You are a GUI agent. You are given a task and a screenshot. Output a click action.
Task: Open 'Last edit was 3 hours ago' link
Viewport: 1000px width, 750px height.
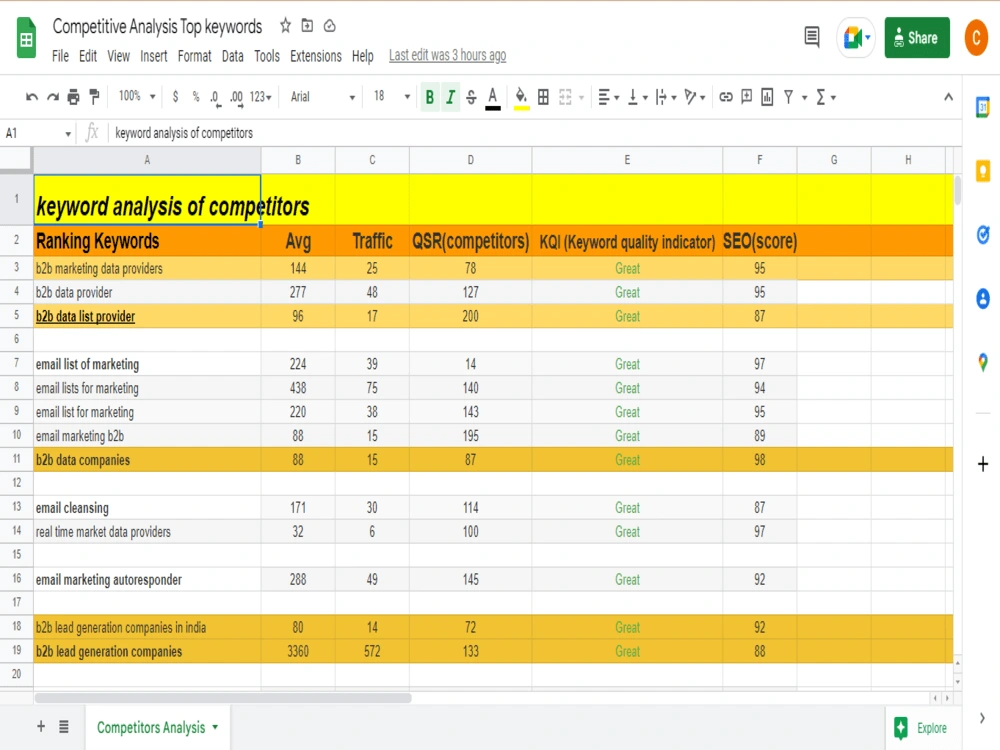coord(448,55)
